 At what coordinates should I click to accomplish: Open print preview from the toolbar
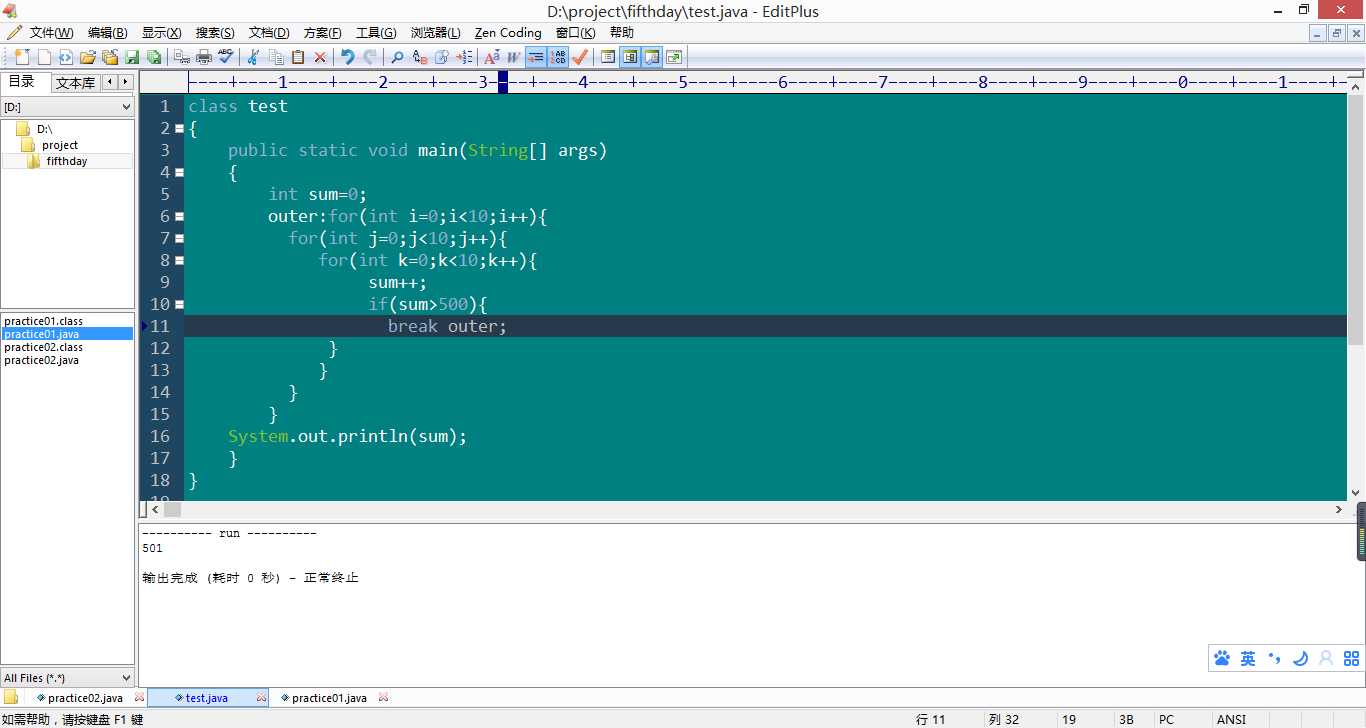tap(180, 57)
